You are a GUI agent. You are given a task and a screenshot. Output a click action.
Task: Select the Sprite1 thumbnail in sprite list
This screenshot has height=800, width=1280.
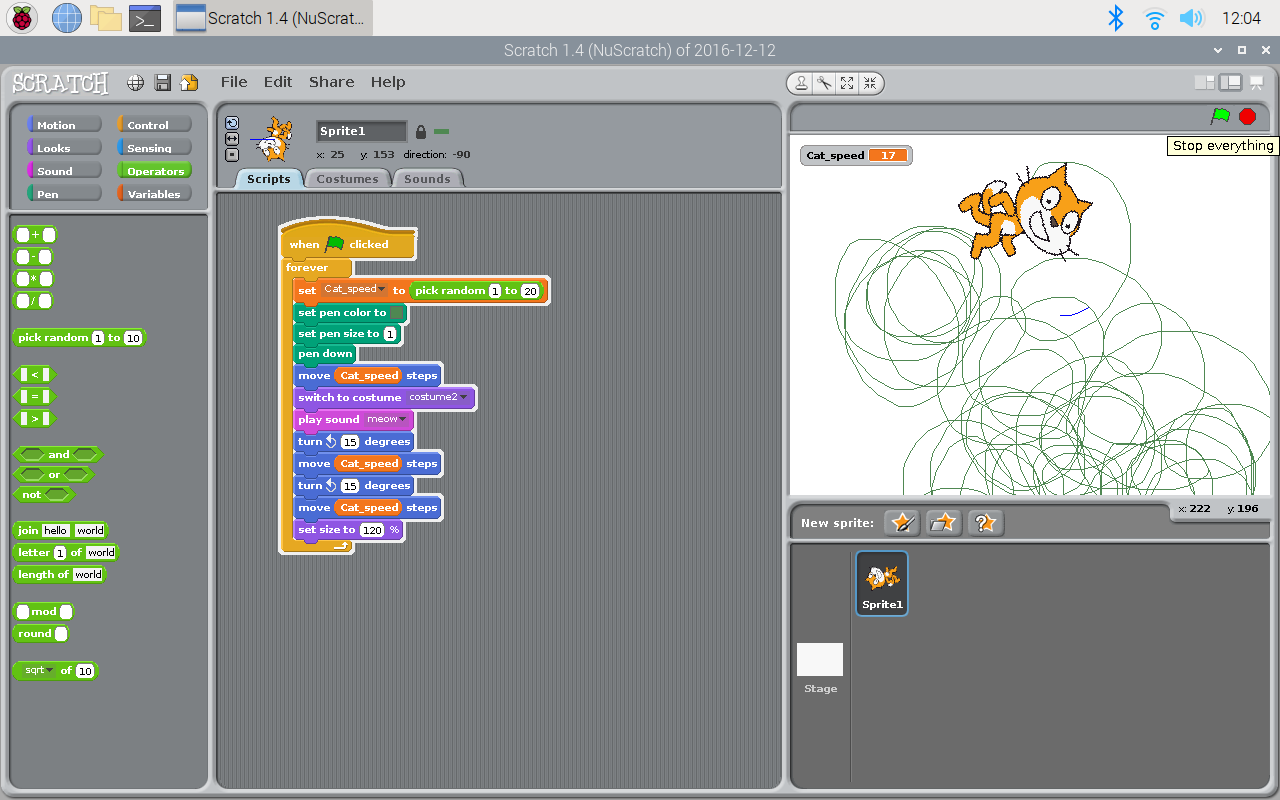tap(881, 583)
